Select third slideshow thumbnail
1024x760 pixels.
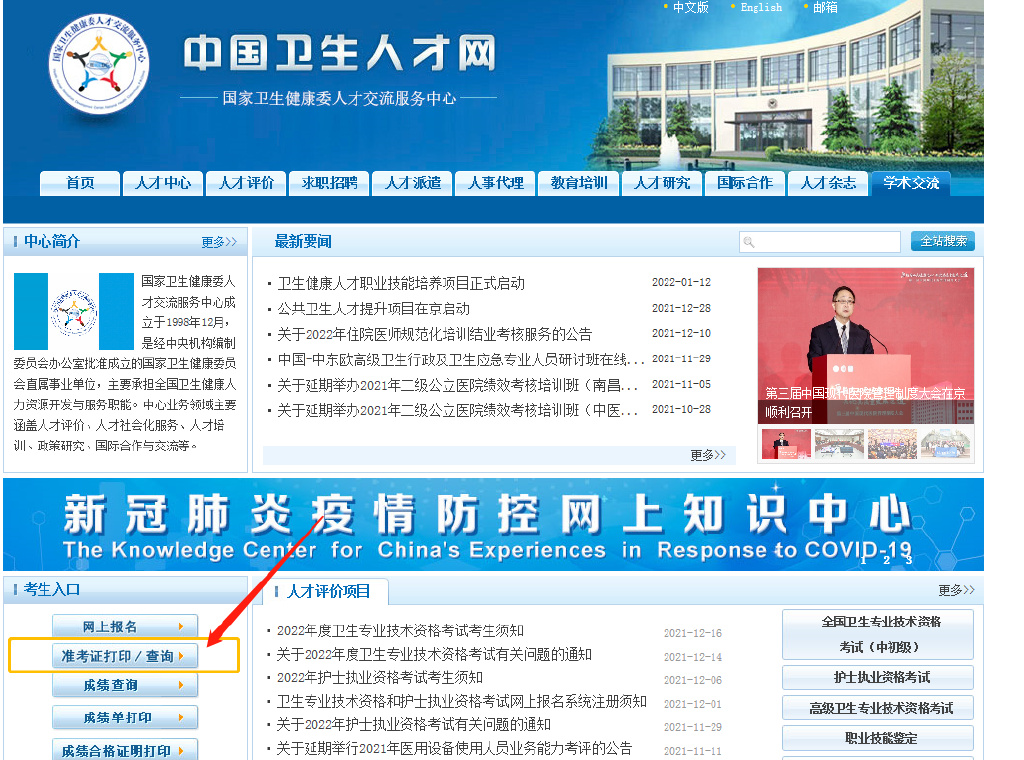pos(893,443)
